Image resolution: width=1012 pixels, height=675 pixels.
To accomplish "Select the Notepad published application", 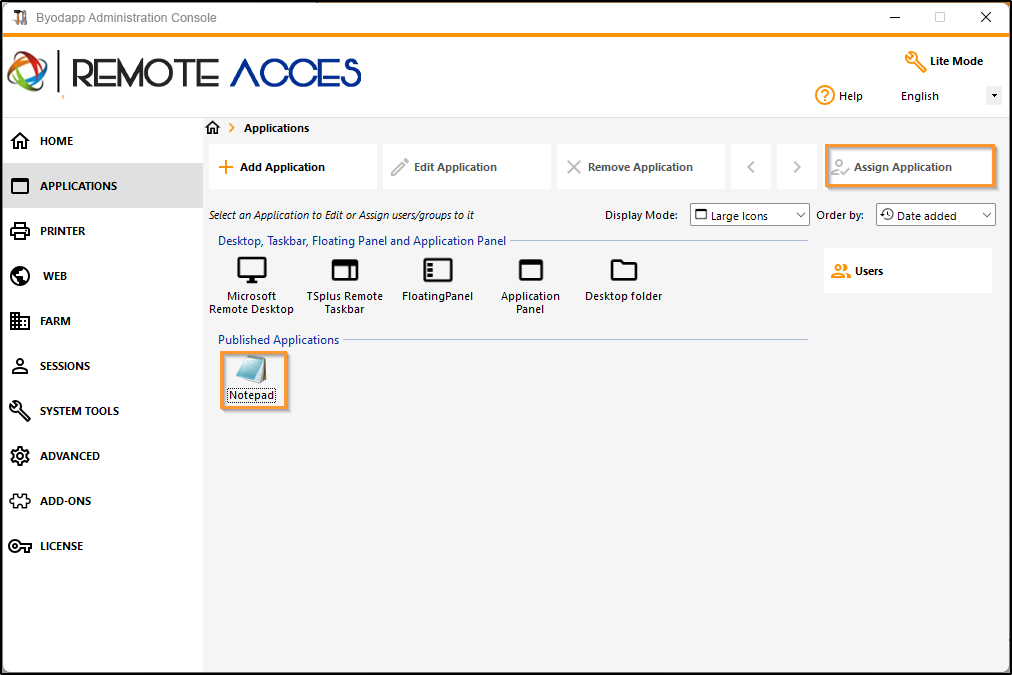I will click(252, 380).
